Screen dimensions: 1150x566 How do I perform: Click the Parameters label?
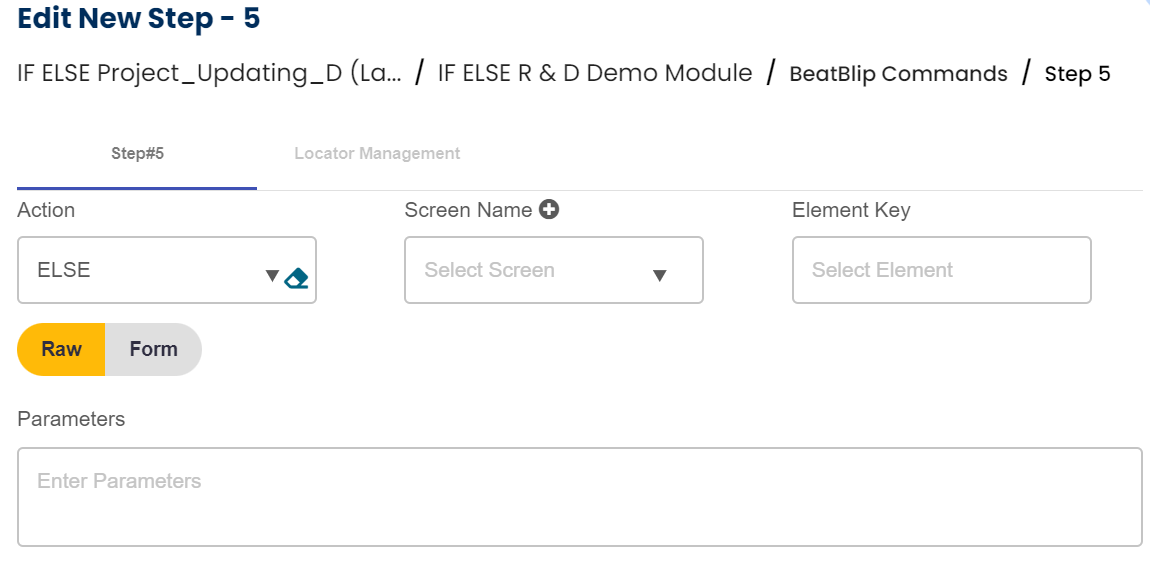click(x=71, y=419)
